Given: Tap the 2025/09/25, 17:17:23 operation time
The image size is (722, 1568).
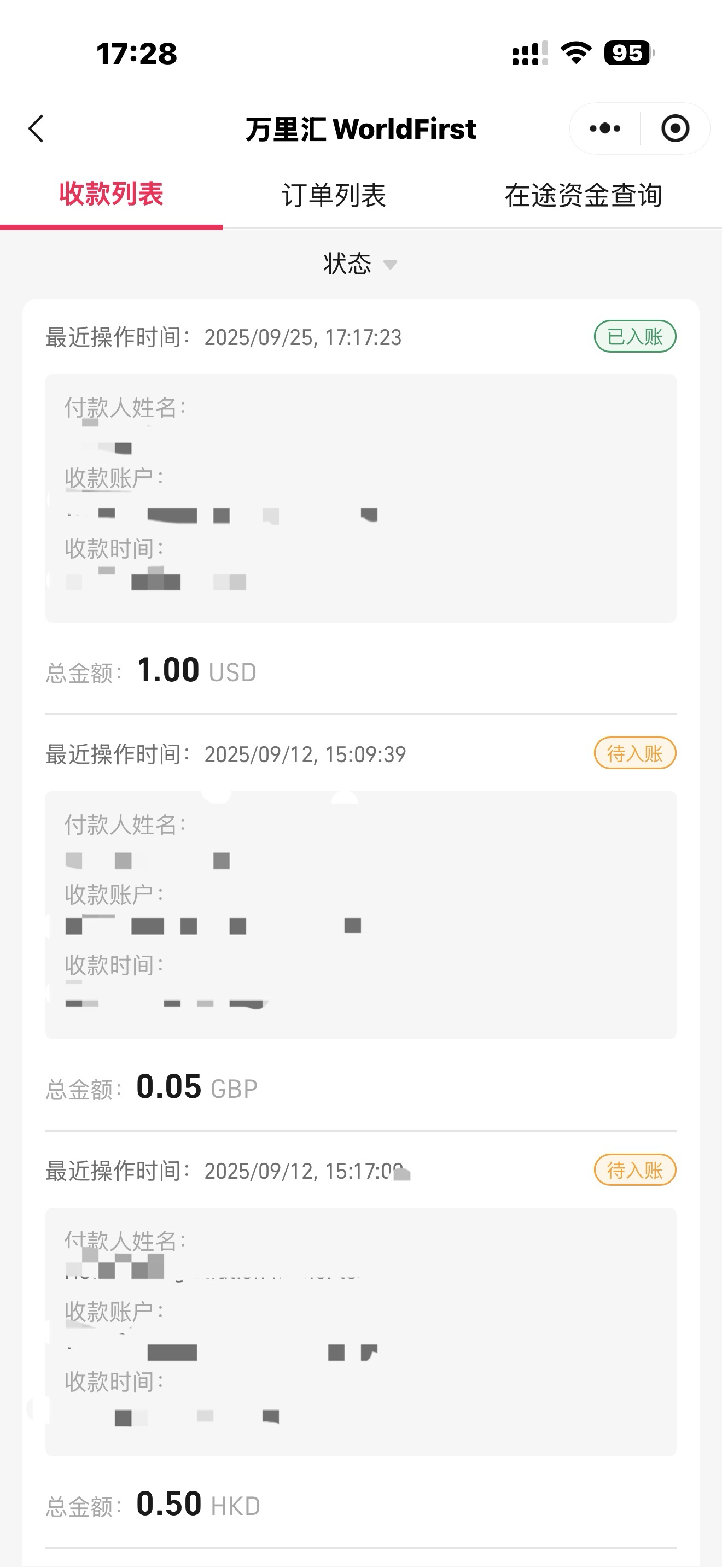Looking at the screenshot, I should (x=302, y=337).
